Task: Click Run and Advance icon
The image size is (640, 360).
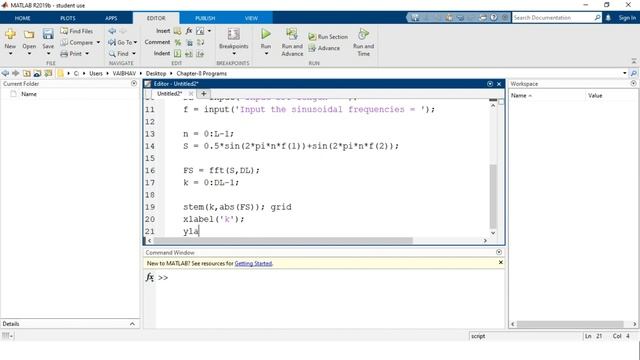Action: (x=292, y=34)
